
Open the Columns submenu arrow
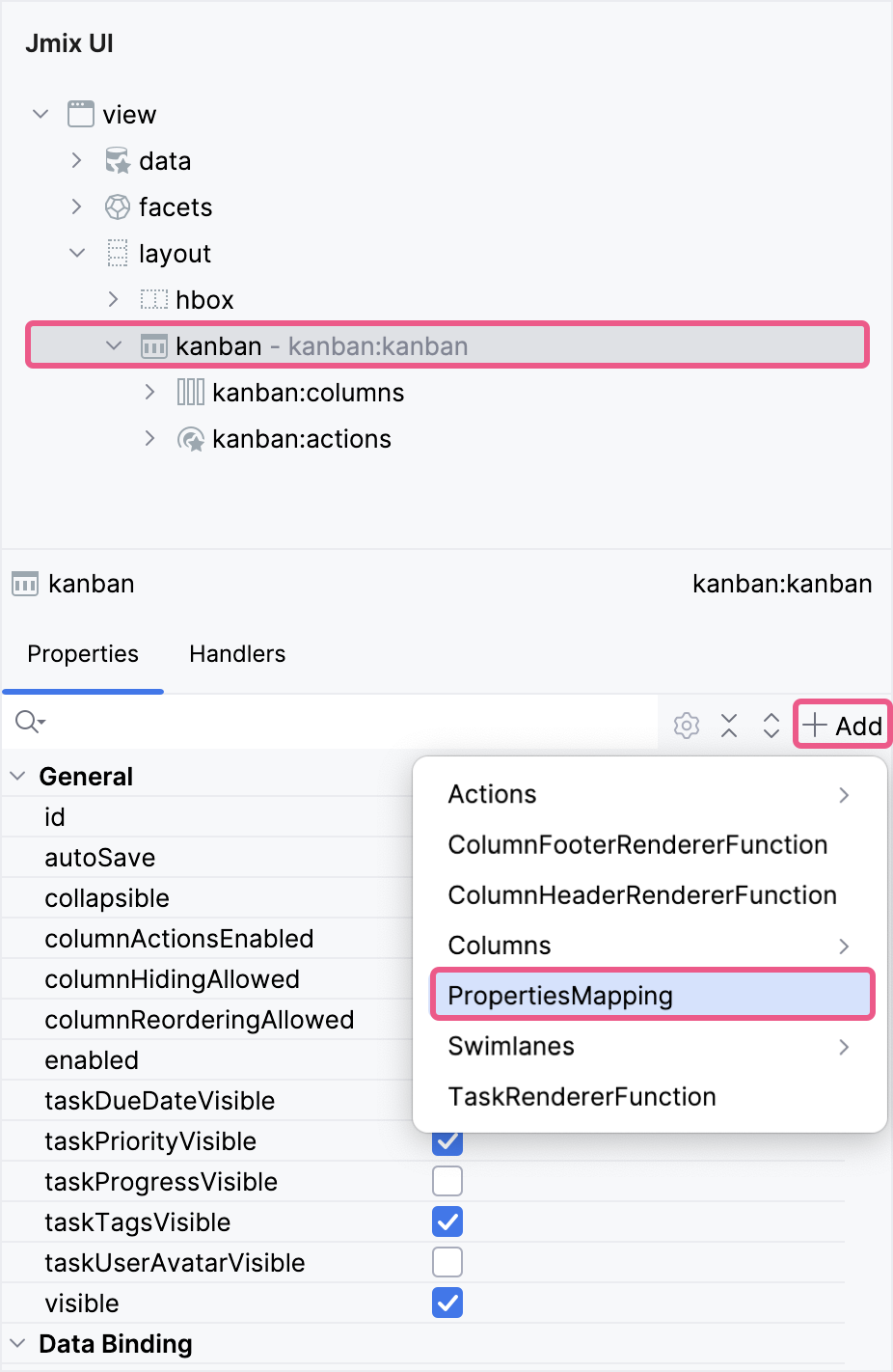[x=844, y=947]
